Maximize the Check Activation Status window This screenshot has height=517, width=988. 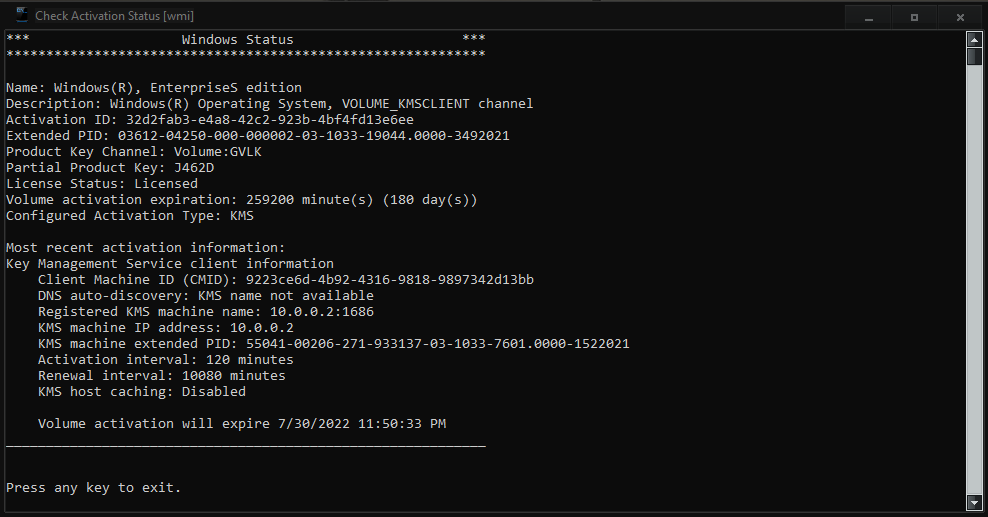914,18
